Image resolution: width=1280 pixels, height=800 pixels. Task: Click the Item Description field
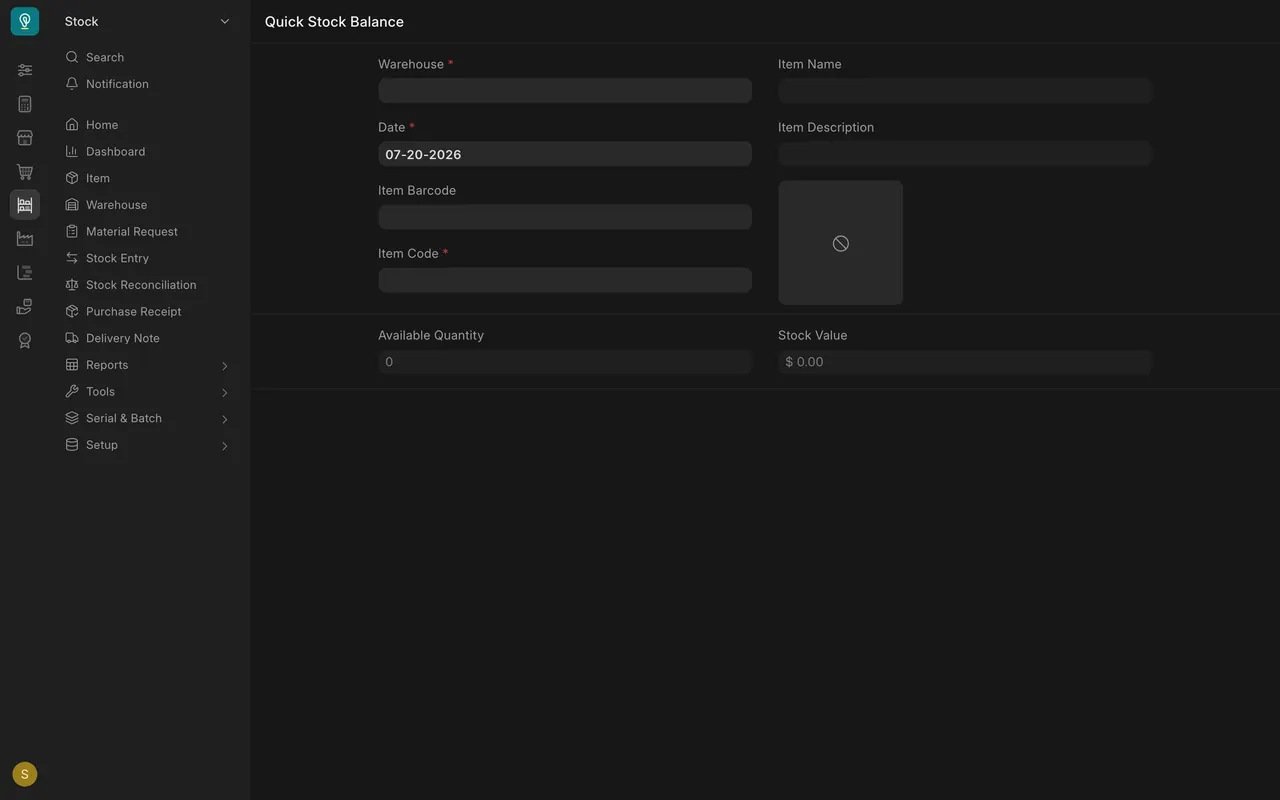[x=965, y=154]
